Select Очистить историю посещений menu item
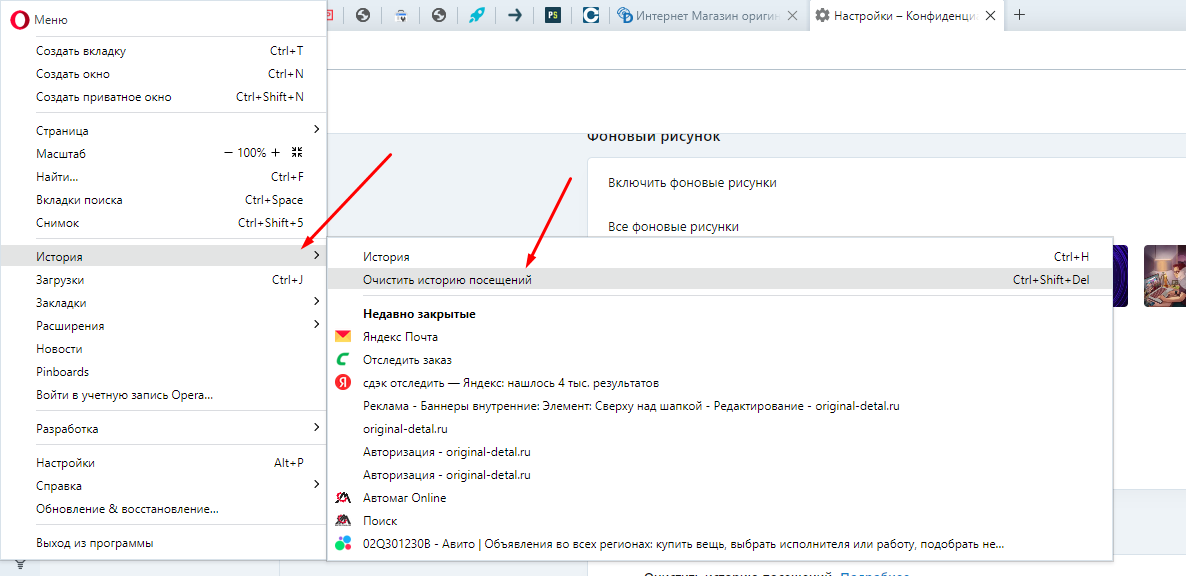This screenshot has width=1186, height=576. click(x=447, y=280)
